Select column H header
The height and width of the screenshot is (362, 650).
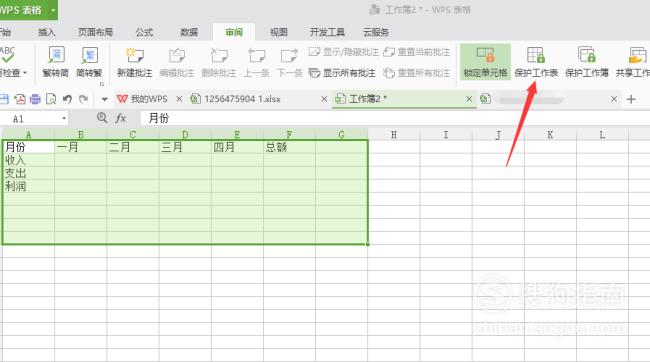tap(394, 135)
